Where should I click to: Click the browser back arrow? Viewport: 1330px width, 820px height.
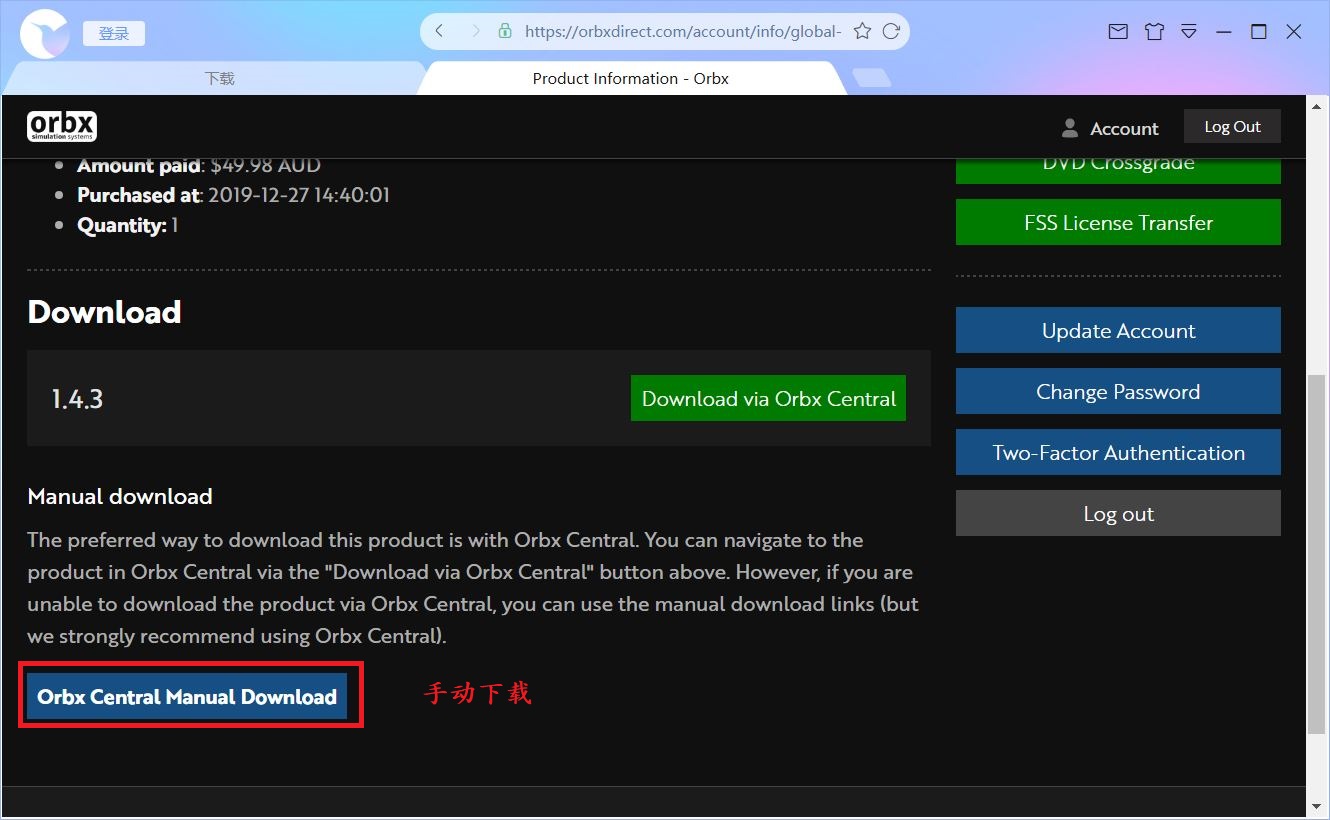(x=439, y=31)
